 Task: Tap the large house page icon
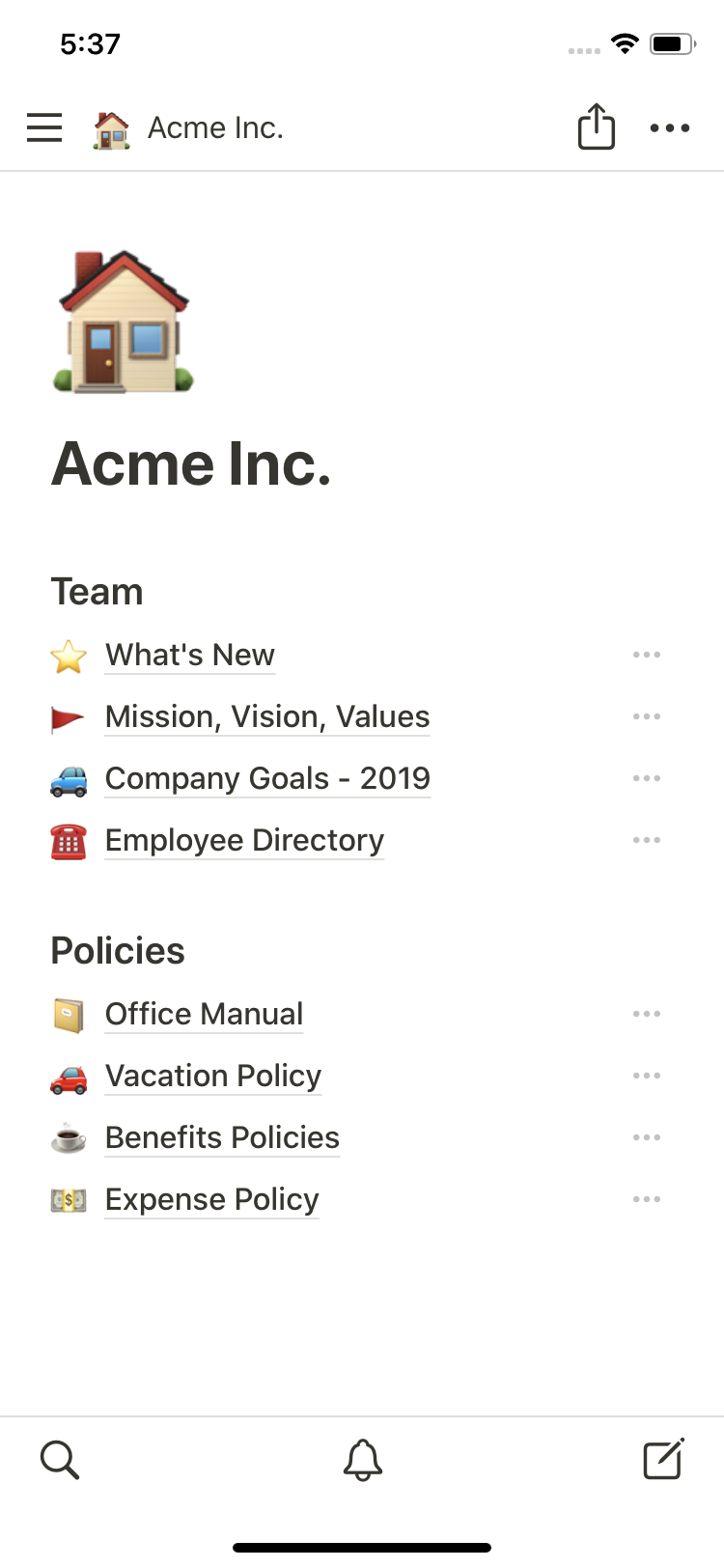(x=124, y=322)
